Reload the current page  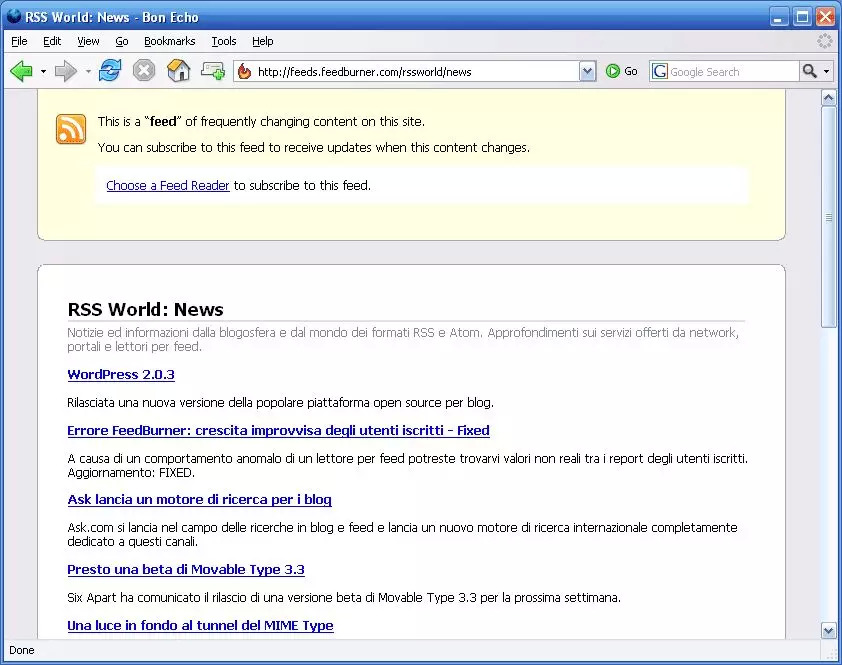pos(109,71)
